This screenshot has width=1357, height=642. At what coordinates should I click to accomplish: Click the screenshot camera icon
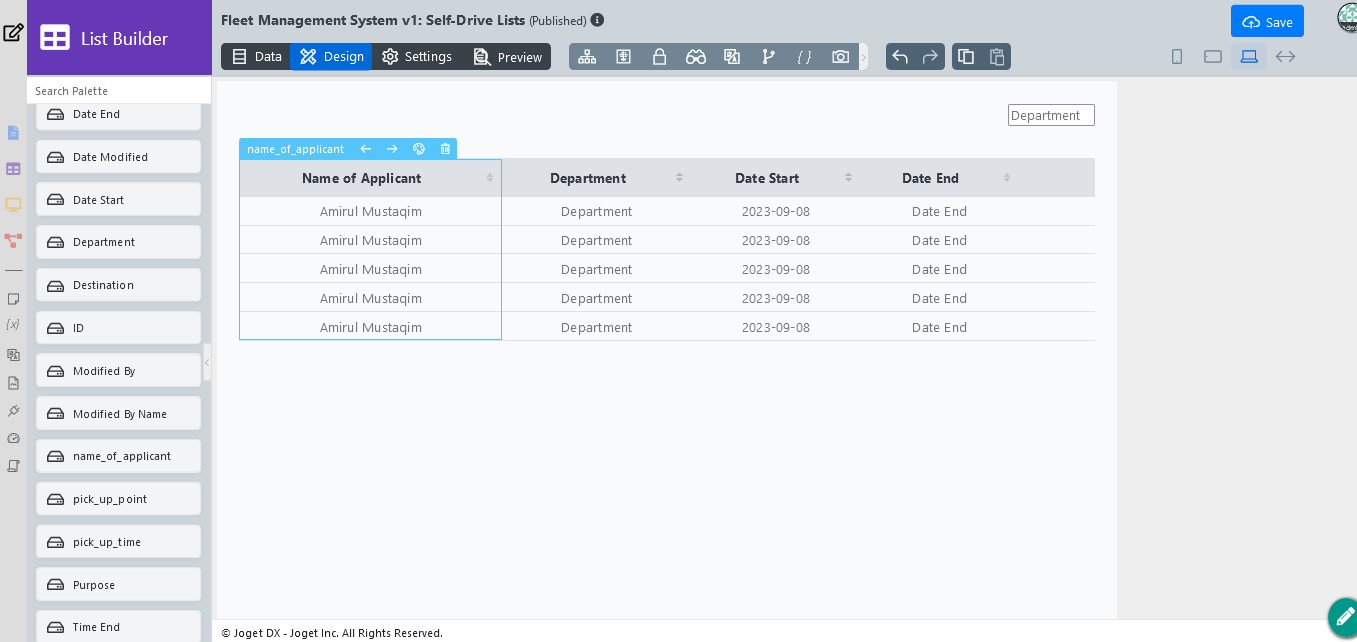[840, 57]
